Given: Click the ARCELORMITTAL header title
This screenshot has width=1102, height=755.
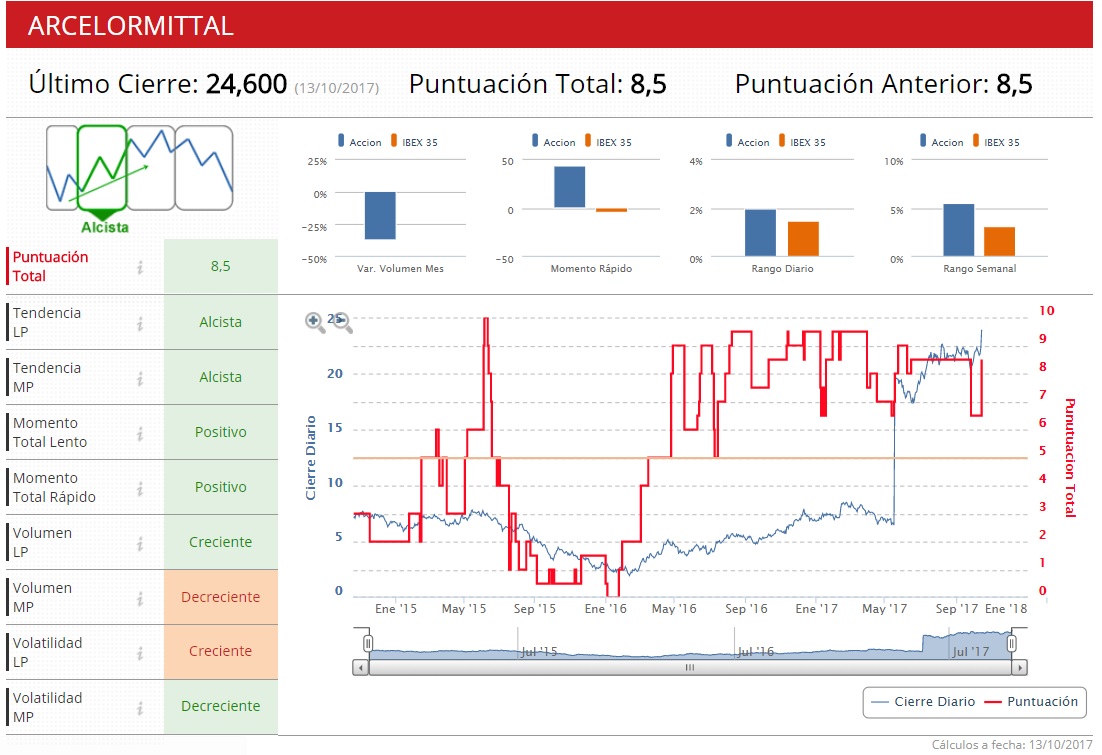Looking at the screenshot, I should [x=130, y=26].
